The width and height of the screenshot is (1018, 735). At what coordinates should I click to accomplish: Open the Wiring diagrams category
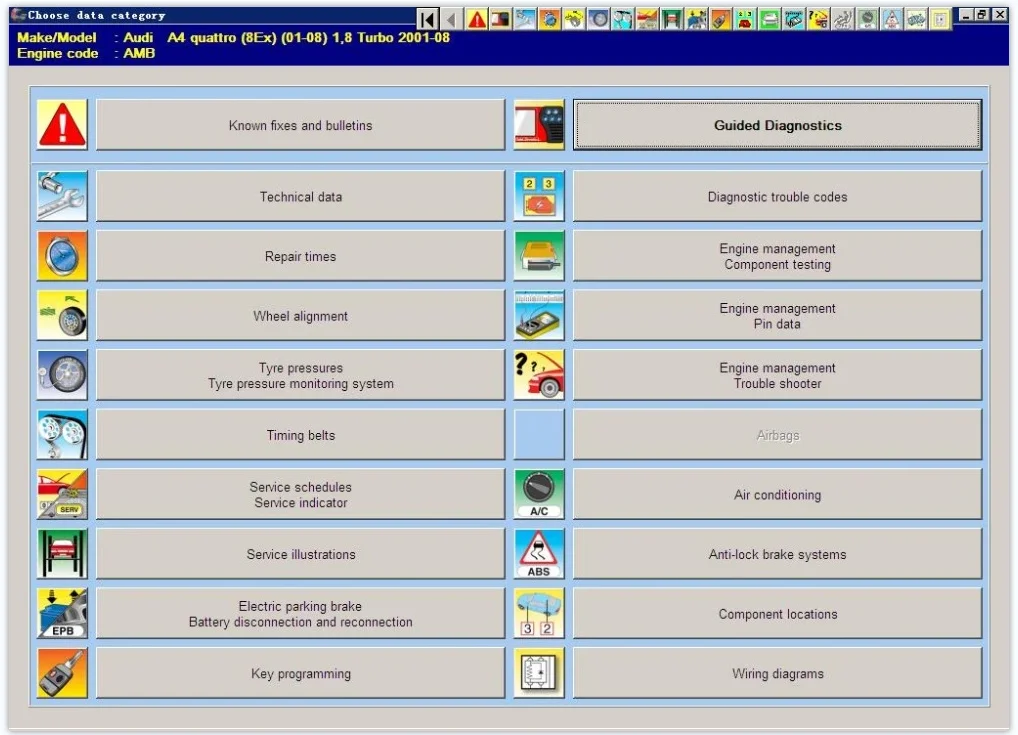777,673
